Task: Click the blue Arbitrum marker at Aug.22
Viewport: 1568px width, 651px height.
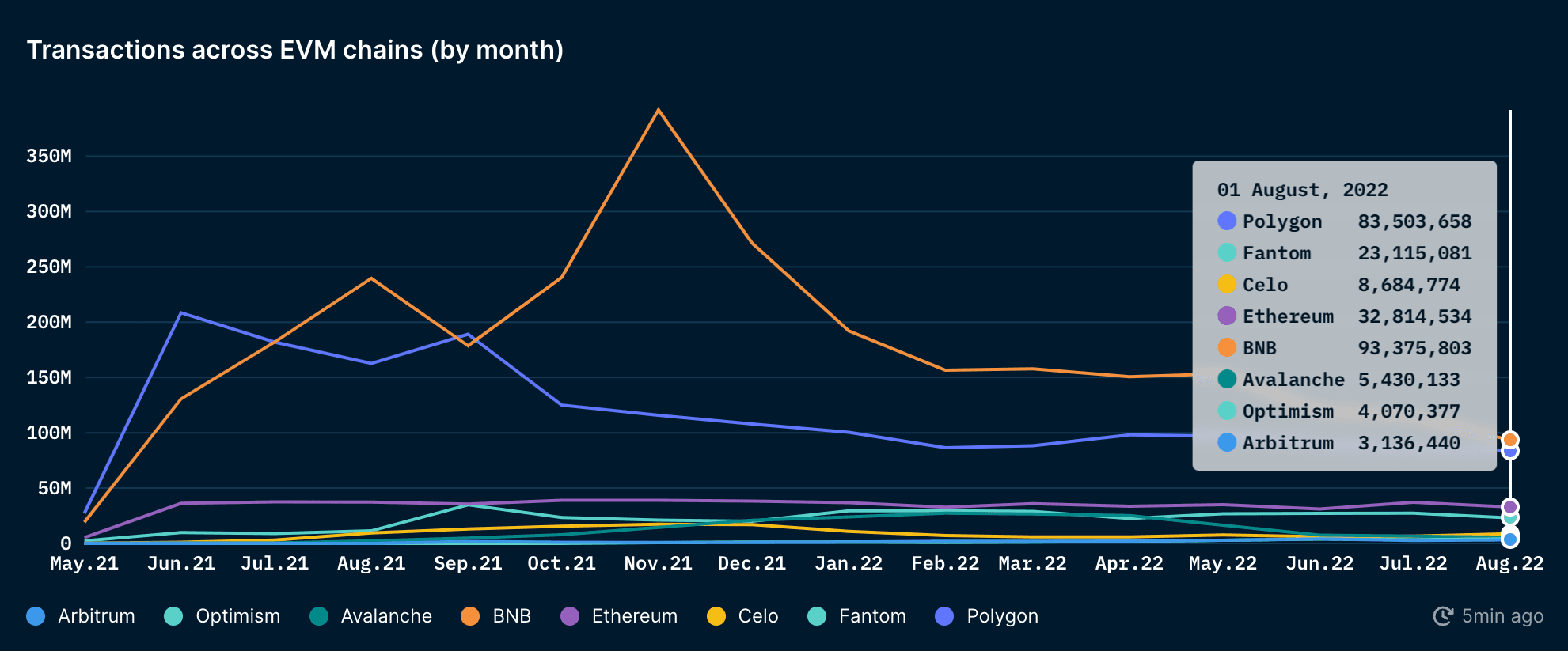Action: (x=1509, y=539)
